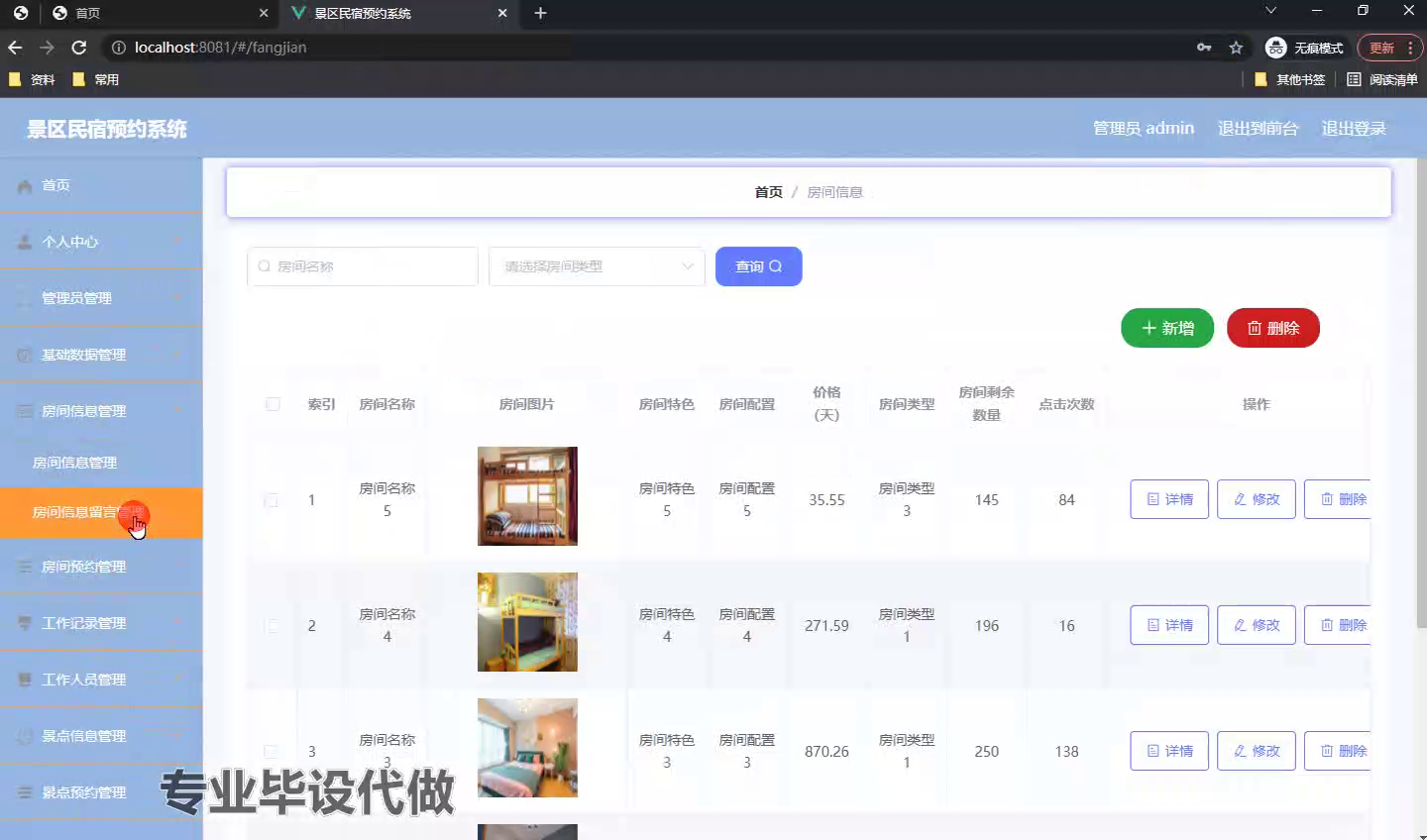Expand the 个人中心 sidebar menu

pos(101,242)
